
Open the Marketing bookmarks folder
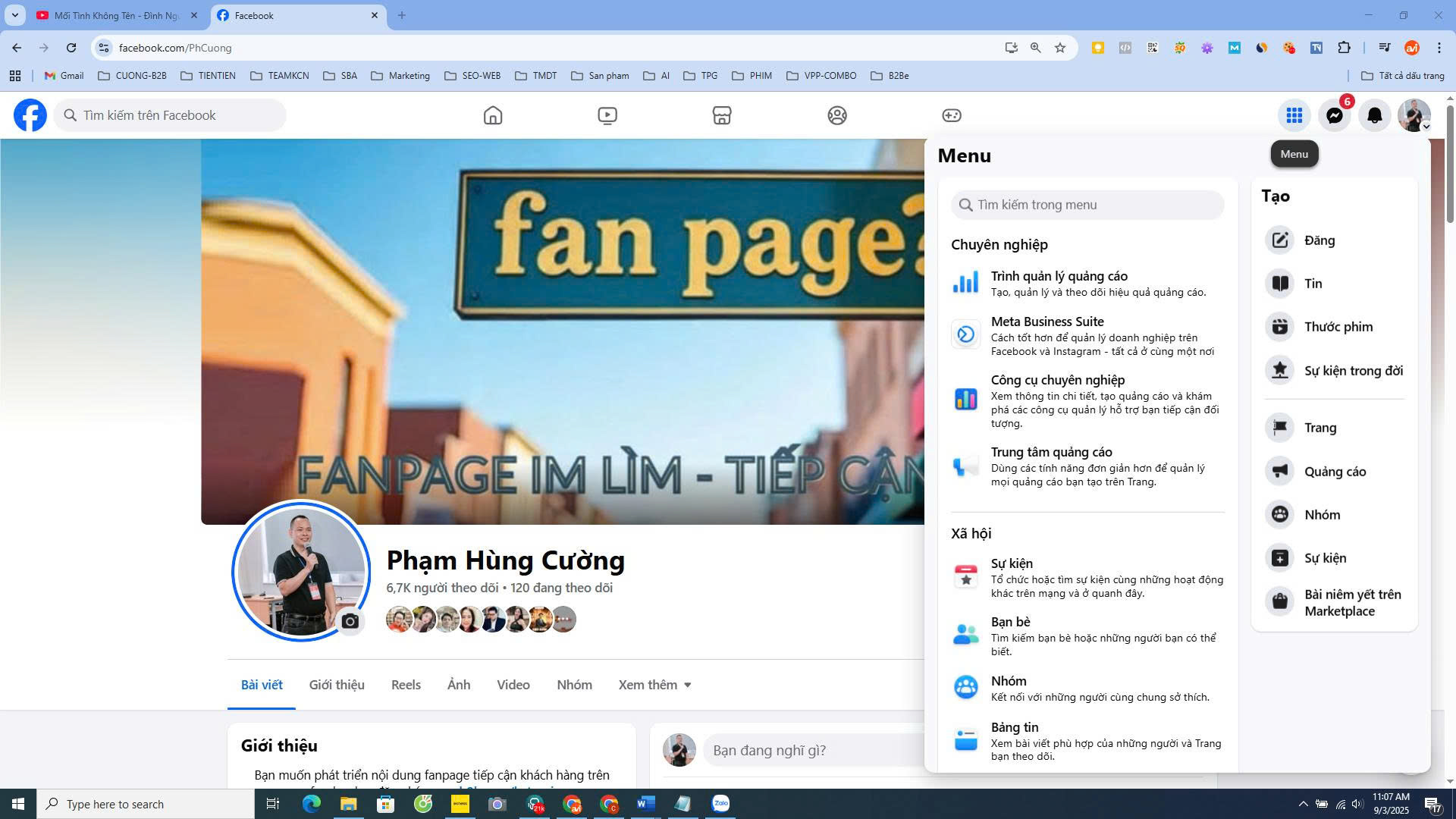tap(400, 76)
